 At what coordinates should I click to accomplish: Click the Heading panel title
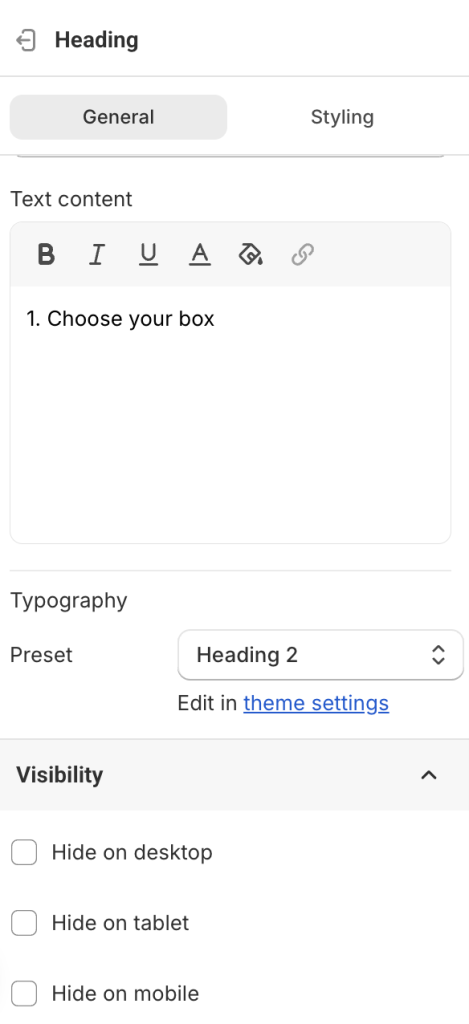click(x=97, y=40)
